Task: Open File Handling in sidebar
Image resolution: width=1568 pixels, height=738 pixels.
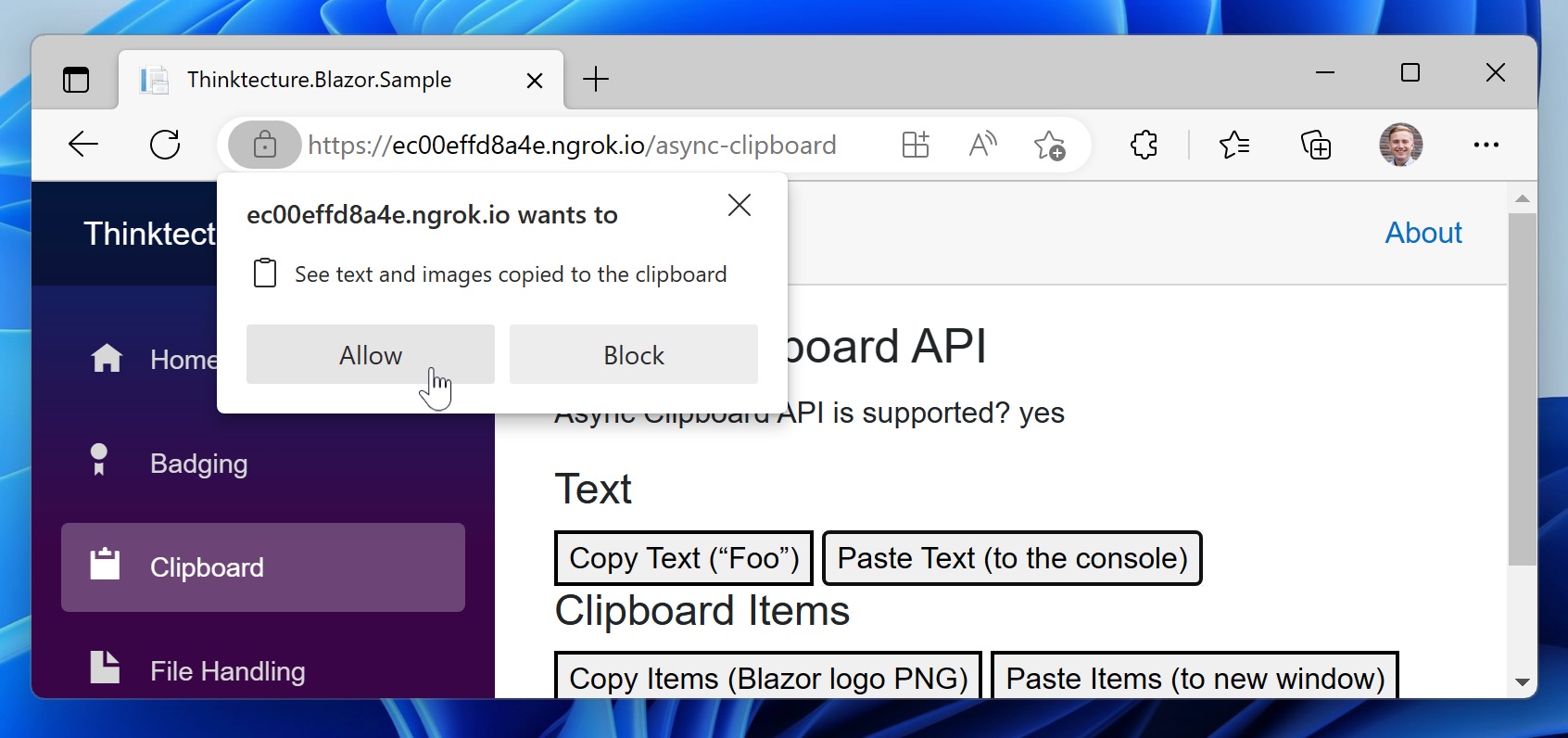Action: 263,671
